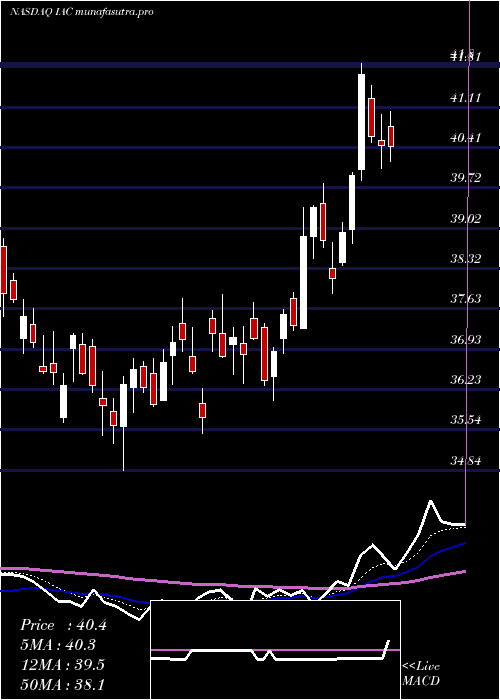Click the MACD inset chart box
This screenshot has width=500, height=700.
275,650
